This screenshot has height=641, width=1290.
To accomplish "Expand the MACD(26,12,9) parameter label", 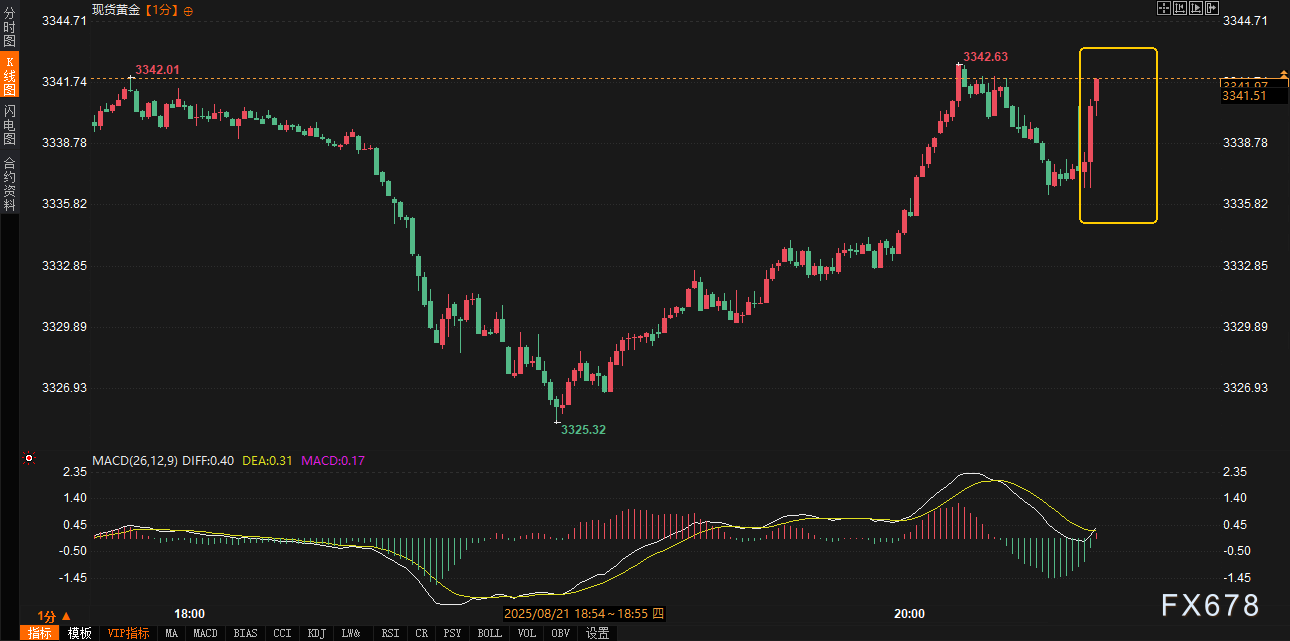I will [x=135, y=461].
